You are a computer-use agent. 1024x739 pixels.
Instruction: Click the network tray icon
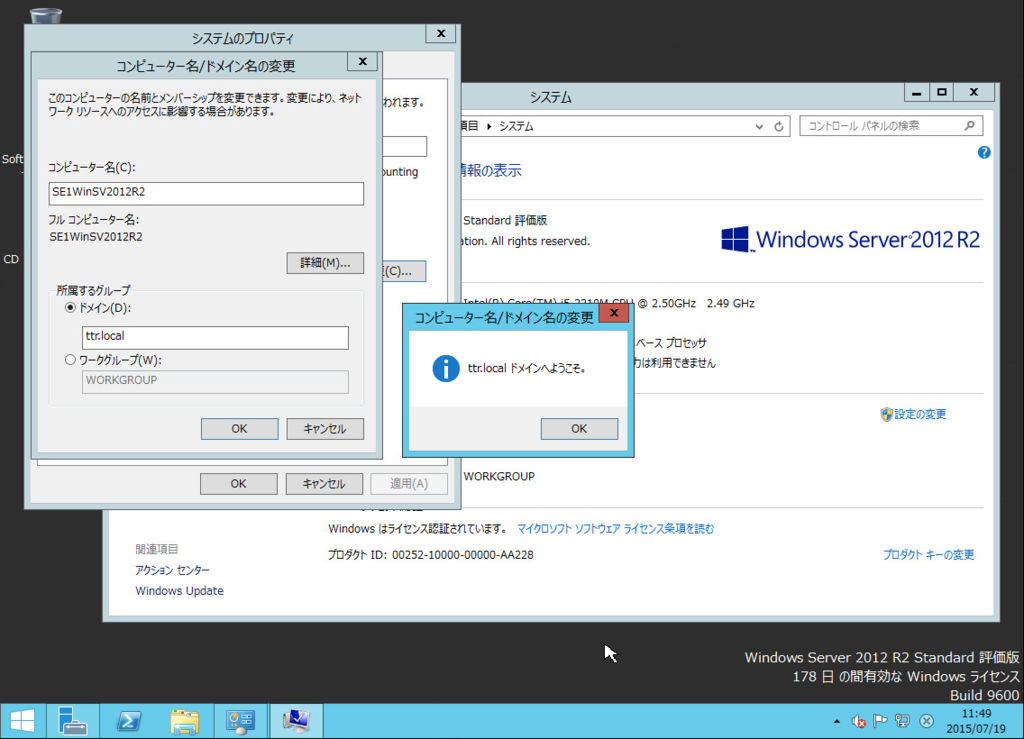coord(903,721)
